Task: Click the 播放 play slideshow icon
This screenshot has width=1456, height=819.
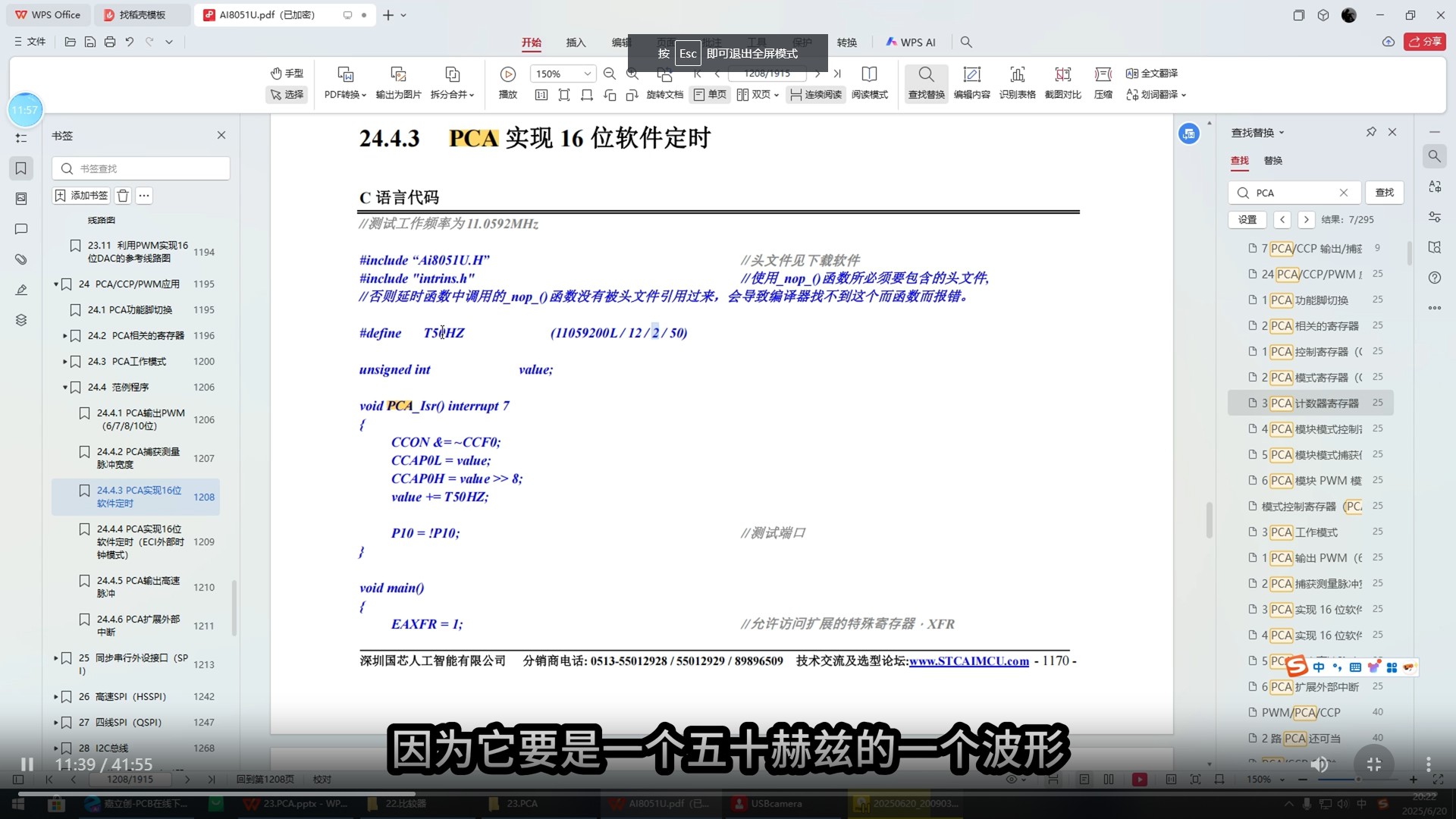Action: 507,74
